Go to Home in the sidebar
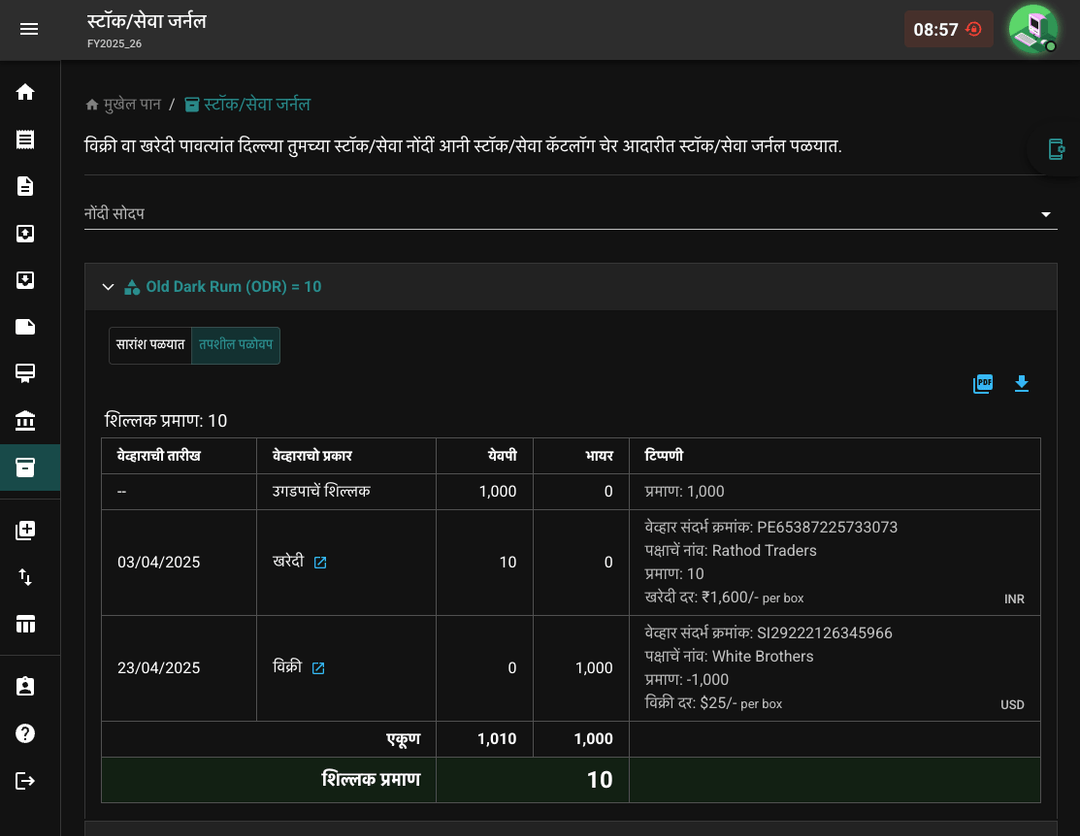The height and width of the screenshot is (836, 1080). tap(25, 92)
